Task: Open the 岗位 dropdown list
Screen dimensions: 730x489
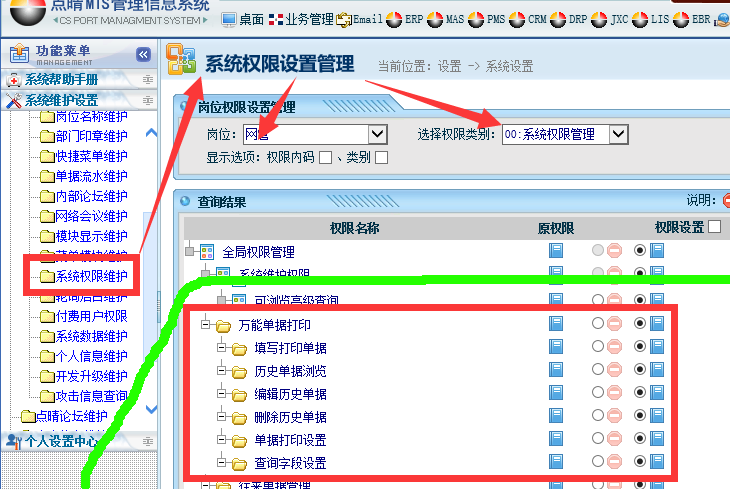Action: point(378,135)
